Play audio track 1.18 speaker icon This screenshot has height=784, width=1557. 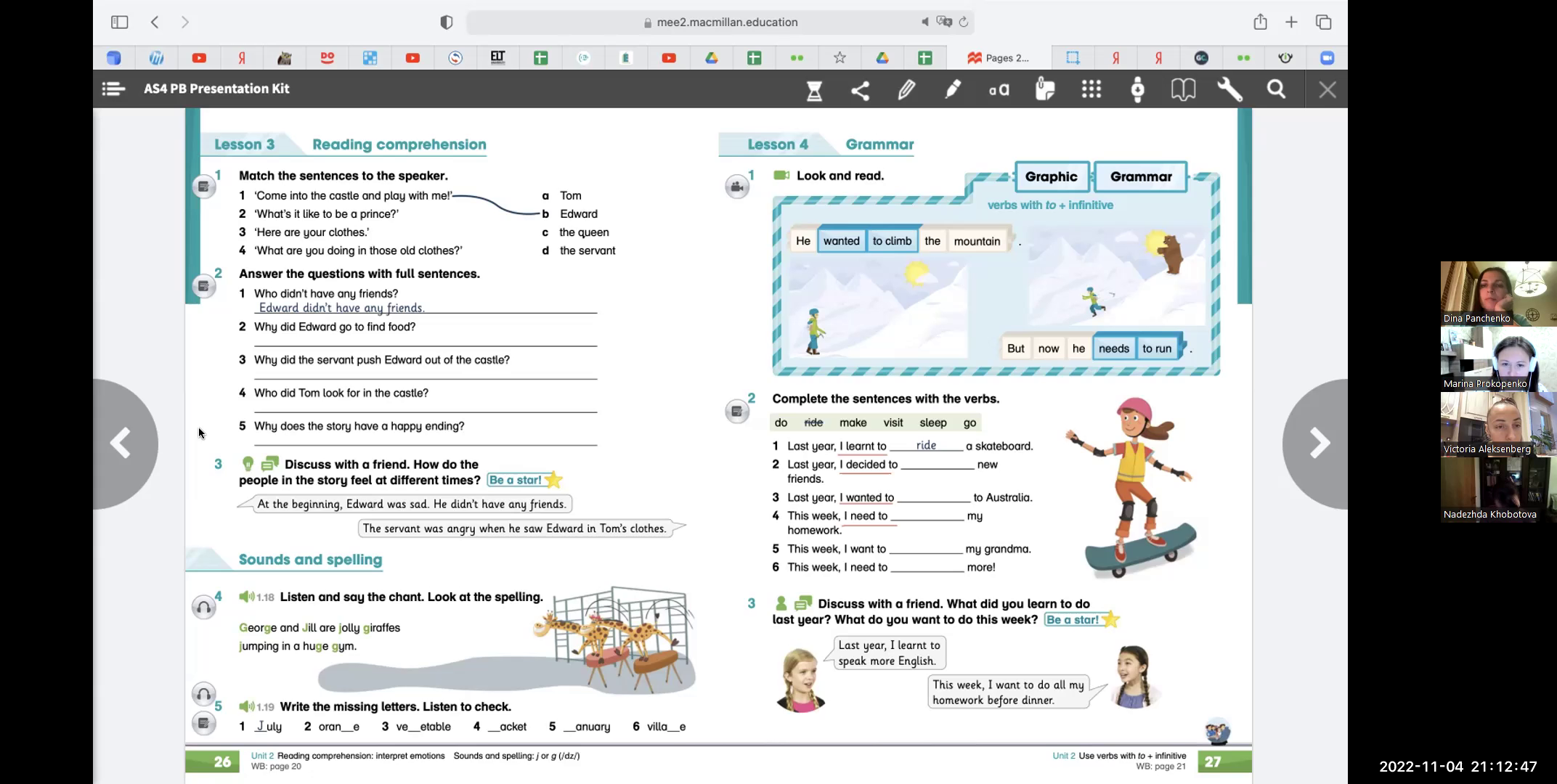click(x=247, y=597)
